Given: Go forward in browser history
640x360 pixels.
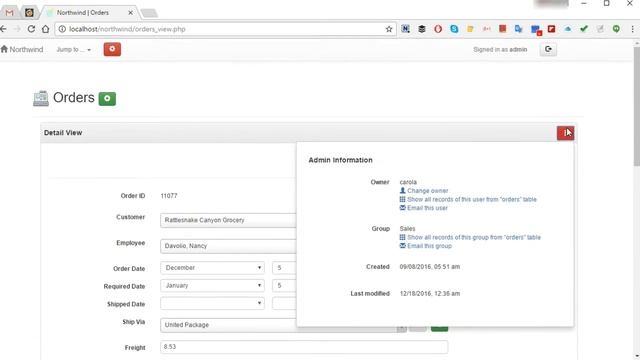Looking at the screenshot, I should click(17, 29).
